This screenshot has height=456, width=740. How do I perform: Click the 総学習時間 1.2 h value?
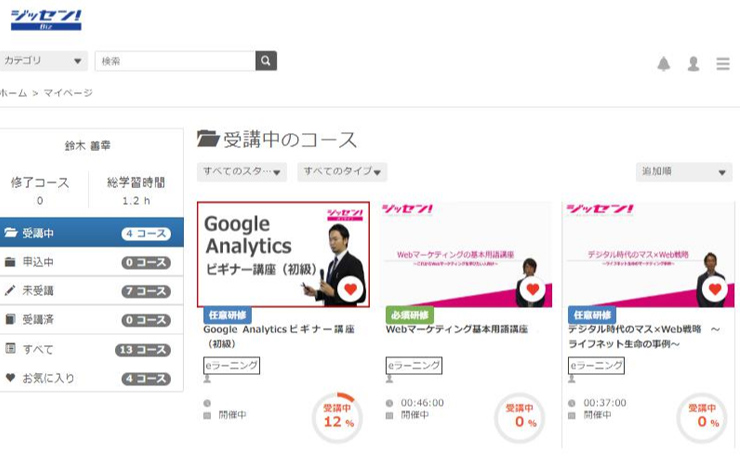pos(136,201)
